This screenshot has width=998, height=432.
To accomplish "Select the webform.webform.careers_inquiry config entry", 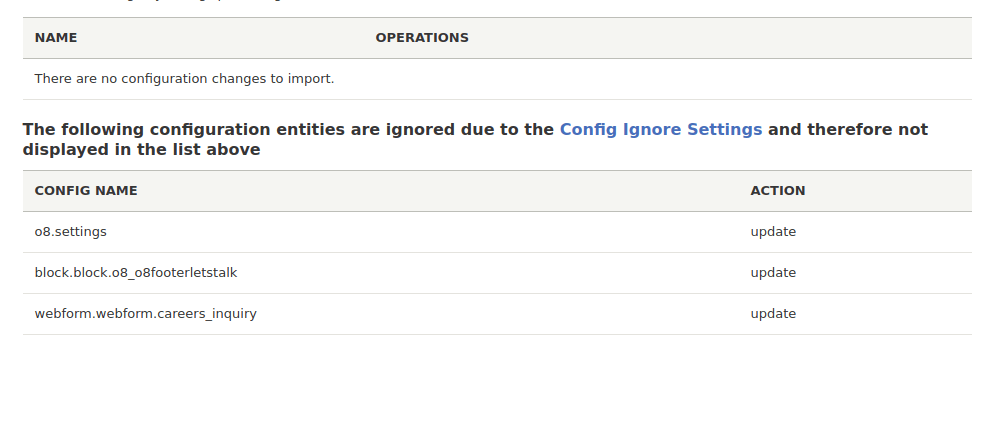I will pos(146,314).
